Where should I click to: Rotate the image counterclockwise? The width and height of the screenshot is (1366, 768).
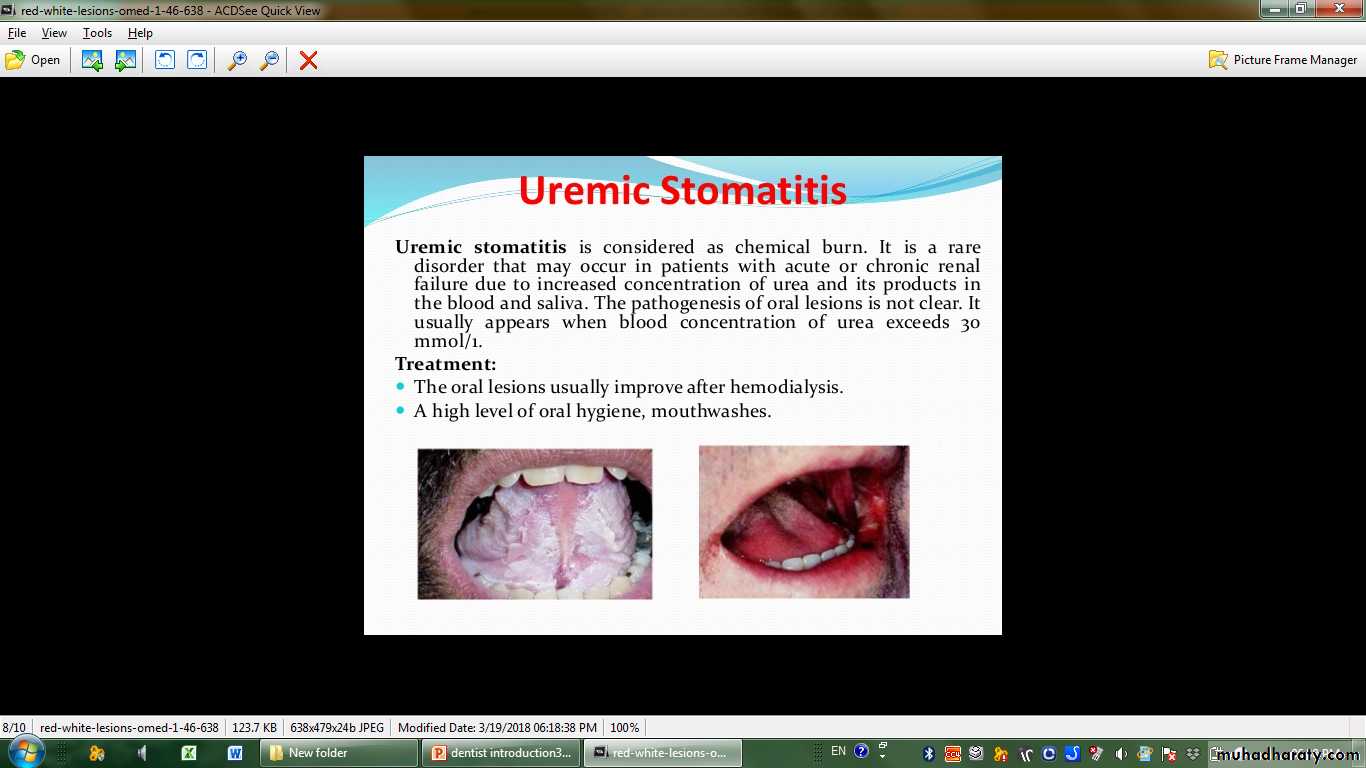click(164, 60)
